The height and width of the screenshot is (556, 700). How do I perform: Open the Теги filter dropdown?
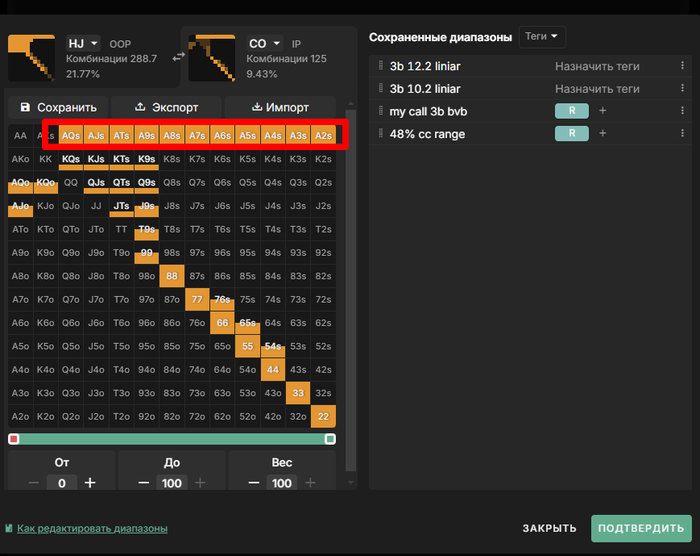tap(542, 37)
